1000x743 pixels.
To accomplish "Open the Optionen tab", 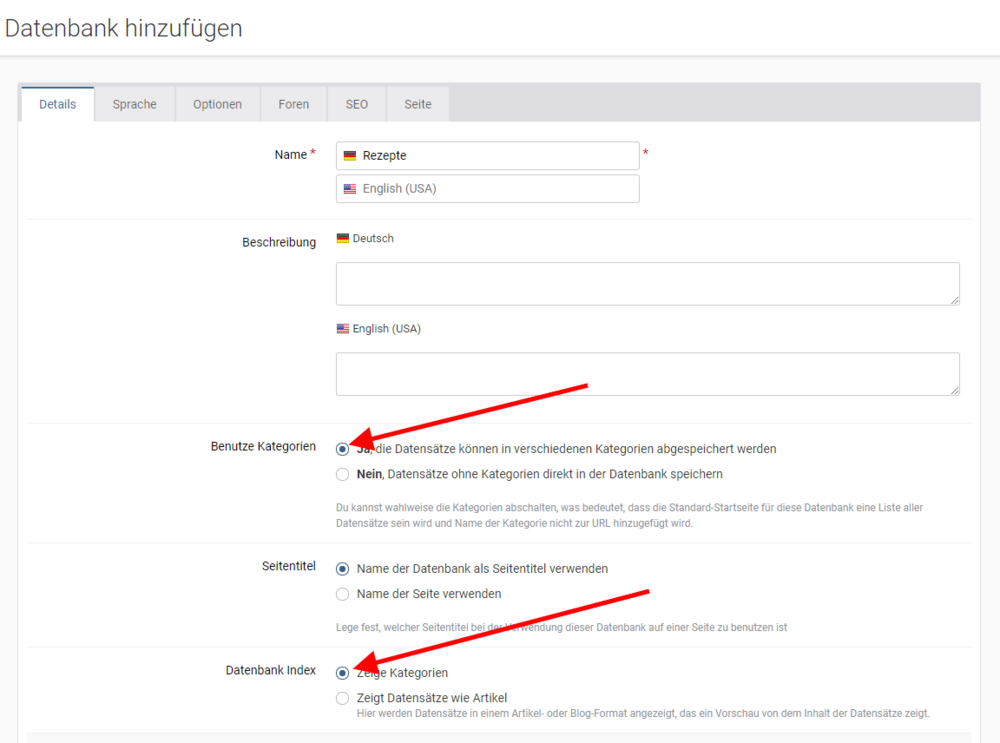I will 217,103.
